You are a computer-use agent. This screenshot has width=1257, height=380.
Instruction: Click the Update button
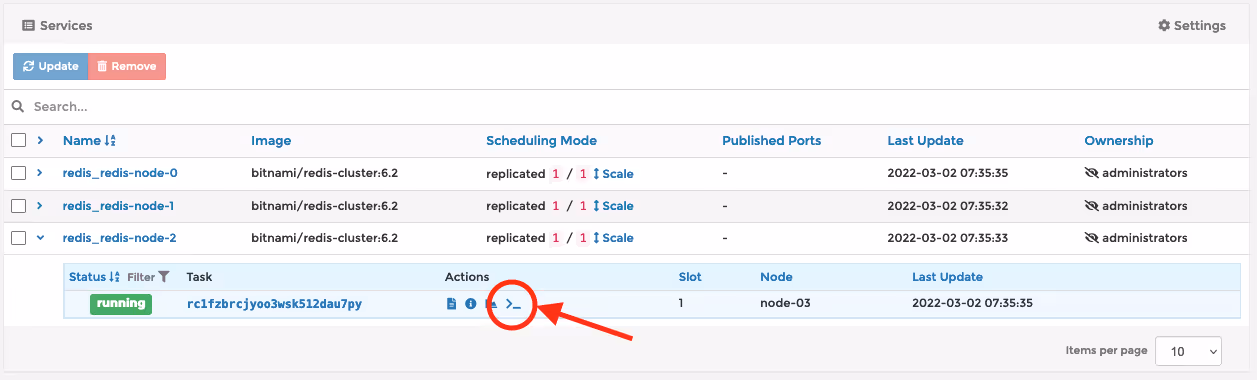pos(50,66)
